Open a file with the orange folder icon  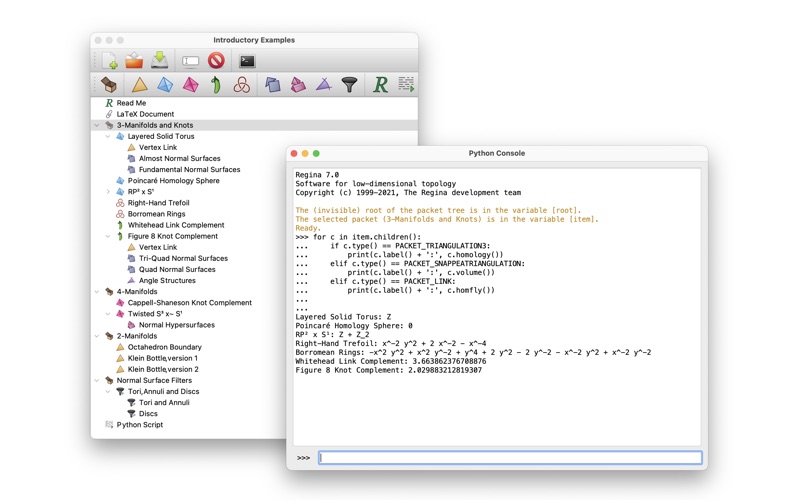(x=134, y=61)
